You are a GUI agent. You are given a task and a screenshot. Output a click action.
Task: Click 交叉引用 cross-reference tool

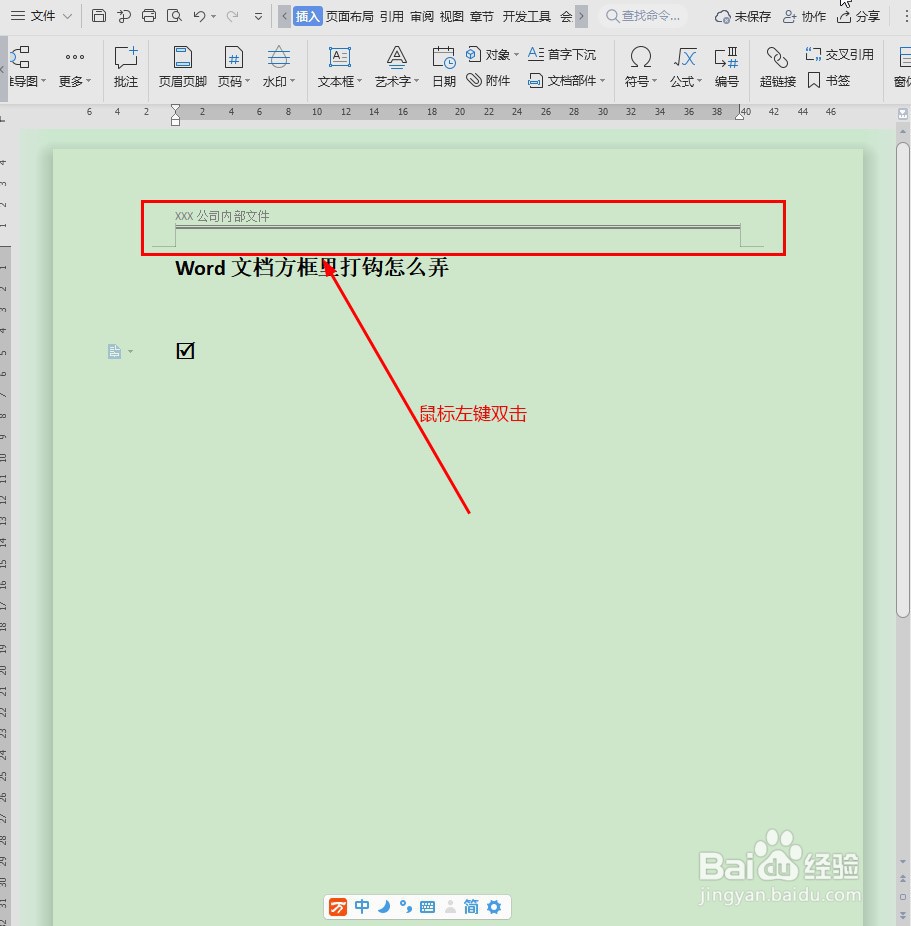click(x=839, y=55)
